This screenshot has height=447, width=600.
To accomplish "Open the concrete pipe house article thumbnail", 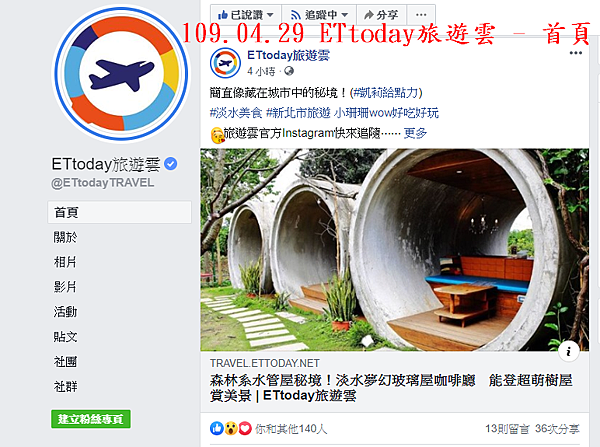I will click(x=395, y=250).
